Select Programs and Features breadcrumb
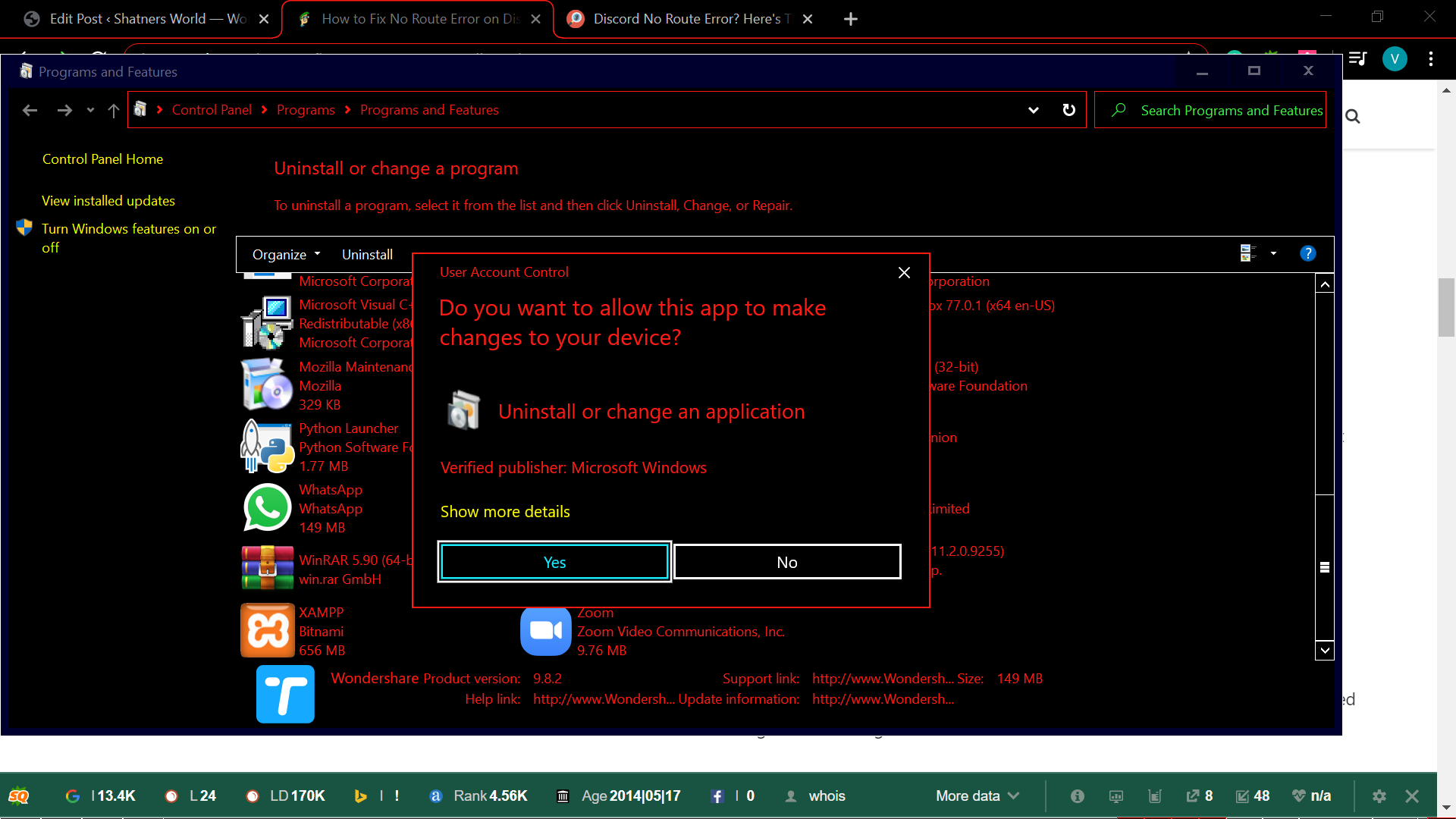The width and height of the screenshot is (1456, 819). (x=429, y=110)
